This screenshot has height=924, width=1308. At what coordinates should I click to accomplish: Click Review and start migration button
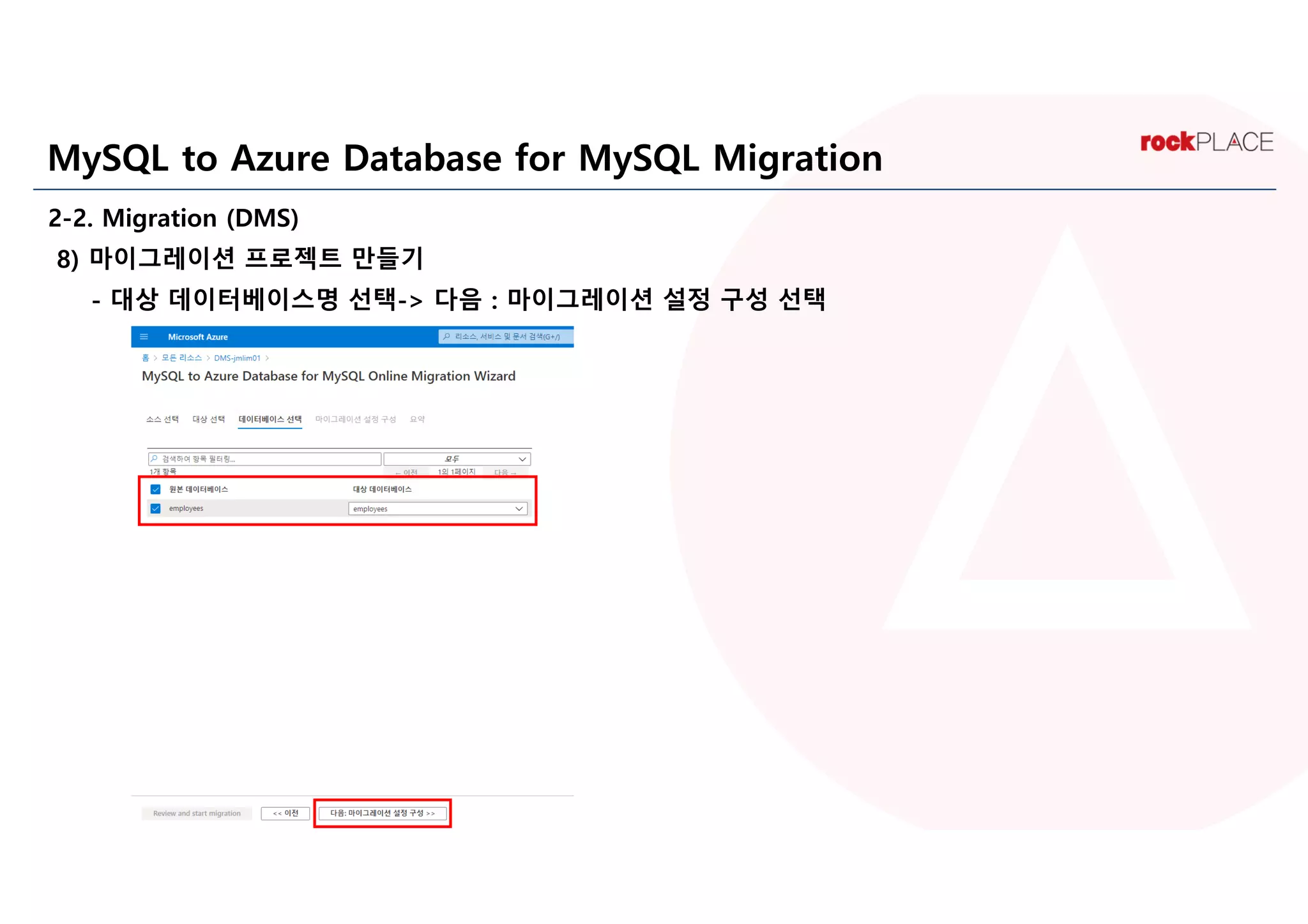pyautogui.click(x=197, y=813)
